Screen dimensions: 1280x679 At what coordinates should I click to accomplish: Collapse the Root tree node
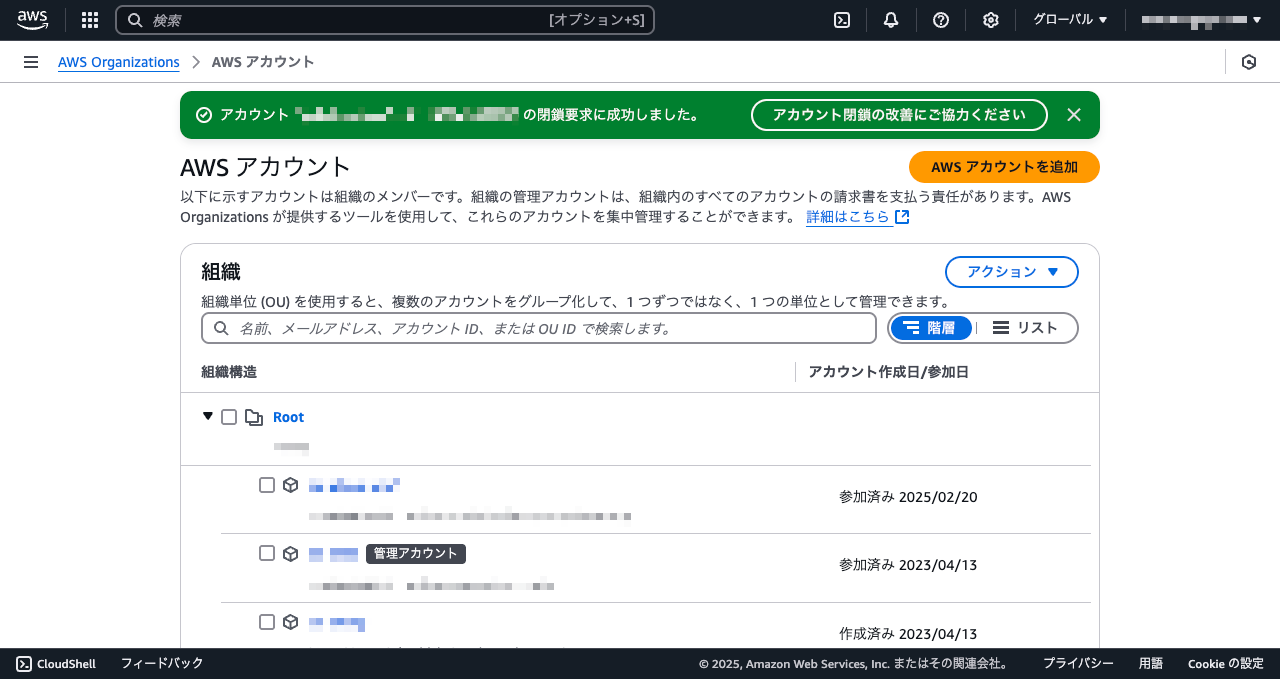click(208, 416)
